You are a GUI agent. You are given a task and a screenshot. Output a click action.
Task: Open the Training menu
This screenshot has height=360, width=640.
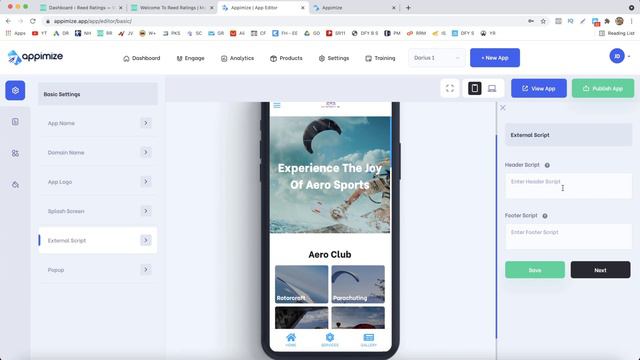point(380,58)
